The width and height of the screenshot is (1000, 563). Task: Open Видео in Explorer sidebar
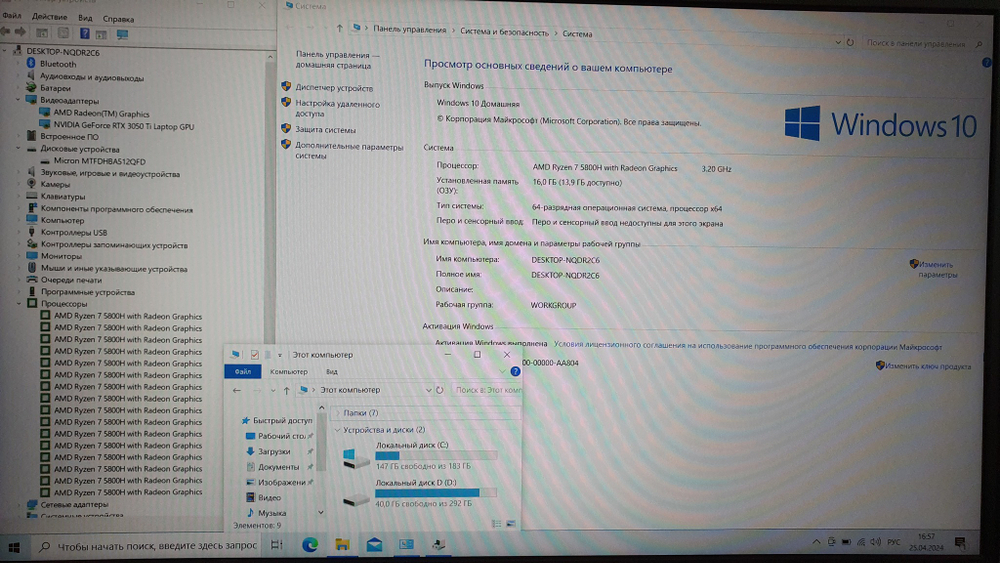(x=269, y=498)
